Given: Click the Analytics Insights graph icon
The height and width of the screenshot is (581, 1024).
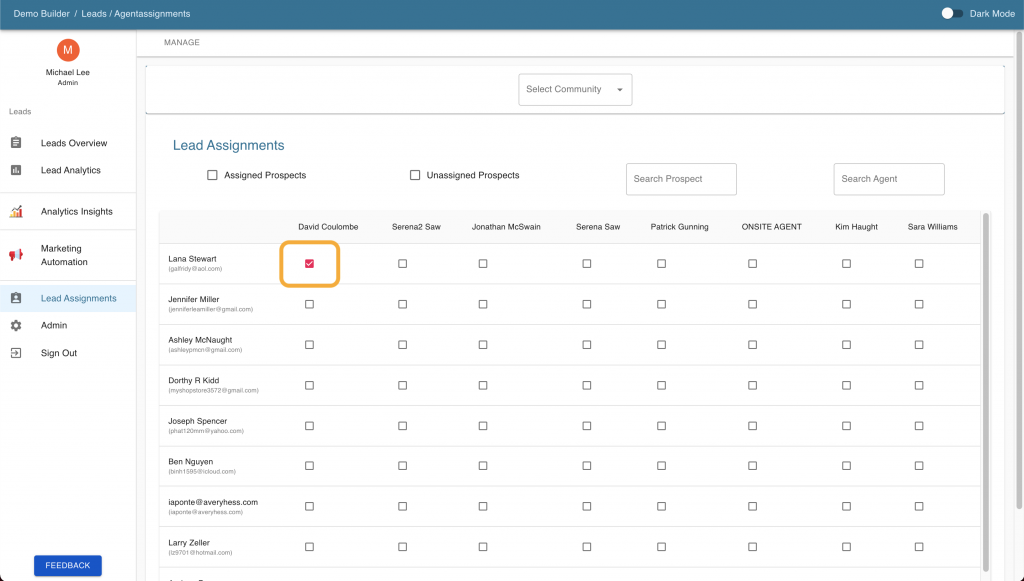Looking at the screenshot, I should 16,212.
